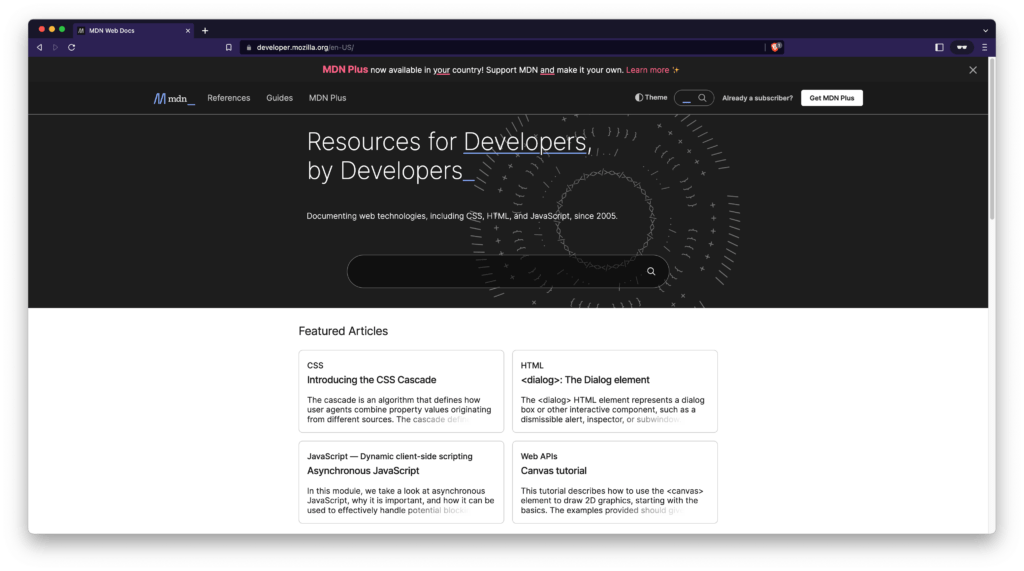The image size is (1024, 571).
Task: Follow the Learn more link in banner
Action: coord(647,70)
